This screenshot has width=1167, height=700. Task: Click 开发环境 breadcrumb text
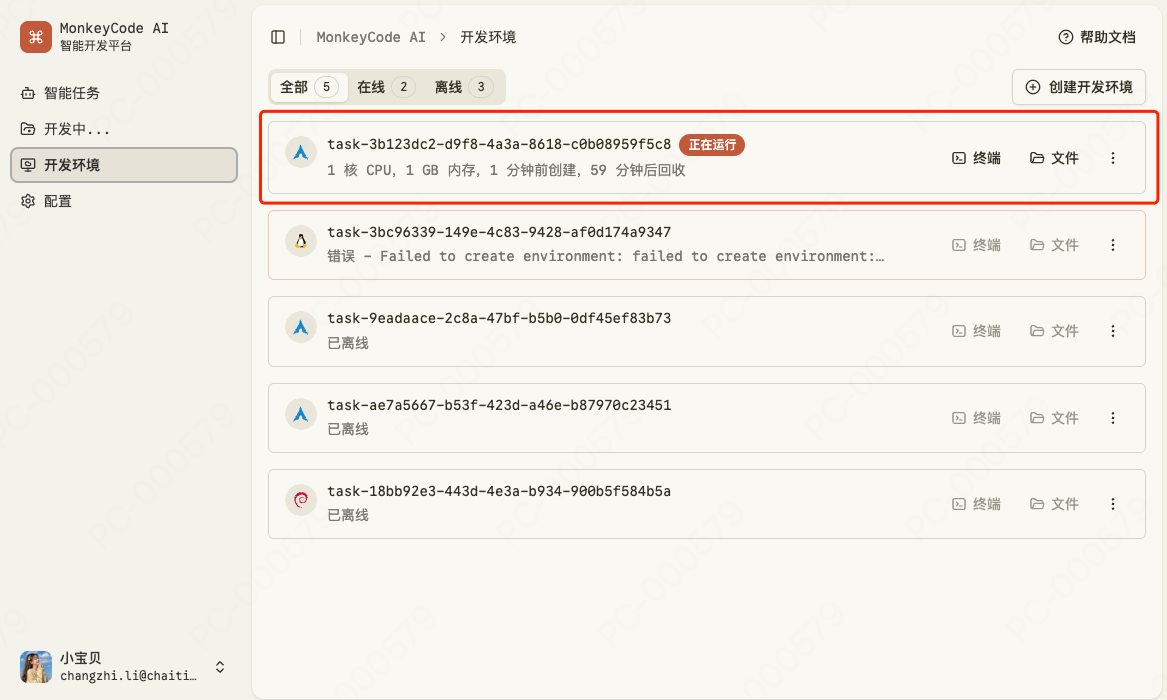(488, 37)
